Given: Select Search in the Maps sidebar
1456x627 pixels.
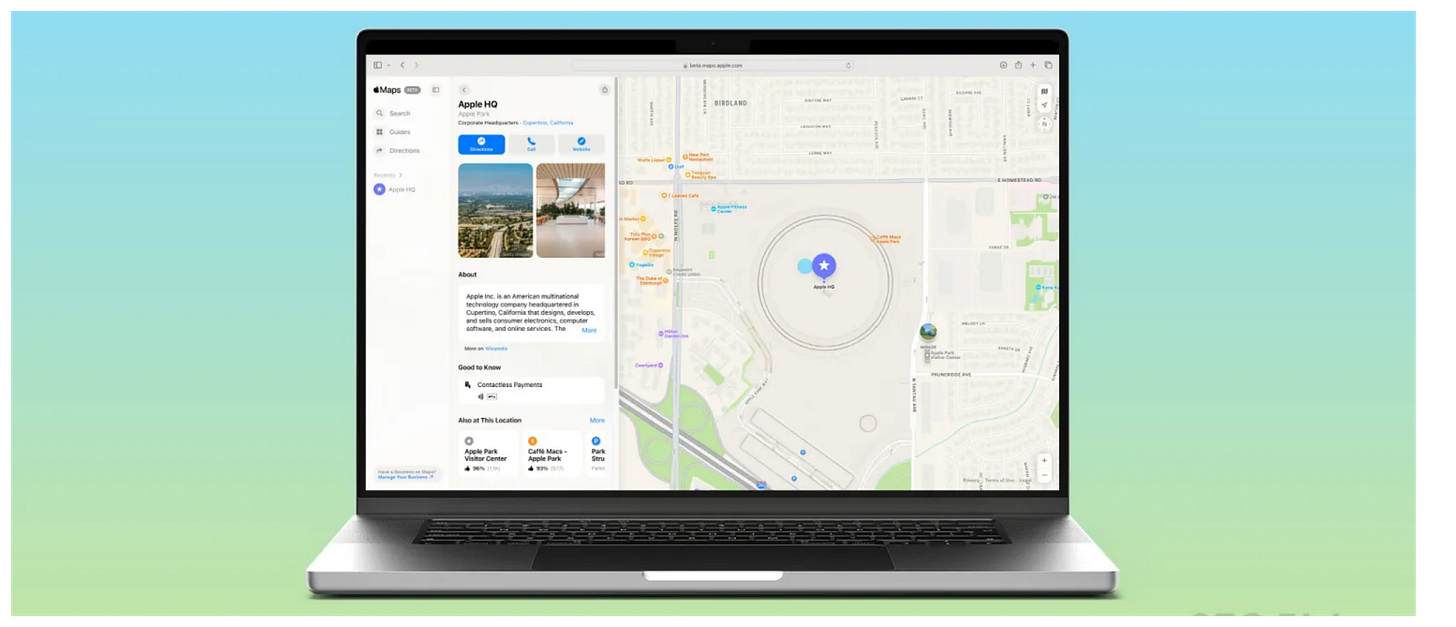Looking at the screenshot, I should [x=394, y=114].
